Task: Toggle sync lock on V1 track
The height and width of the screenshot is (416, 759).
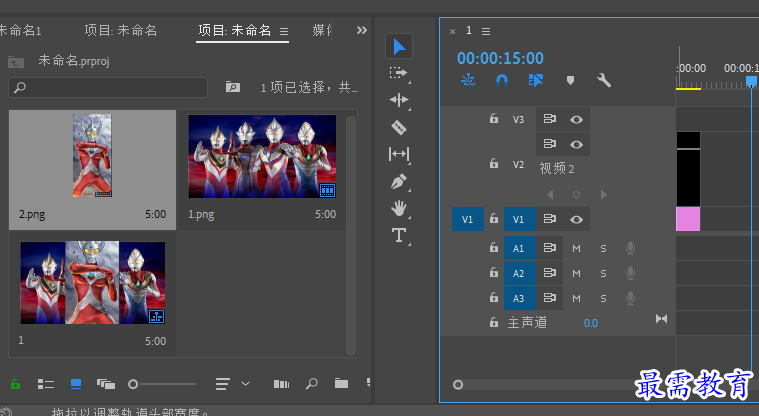Action: [x=549, y=219]
